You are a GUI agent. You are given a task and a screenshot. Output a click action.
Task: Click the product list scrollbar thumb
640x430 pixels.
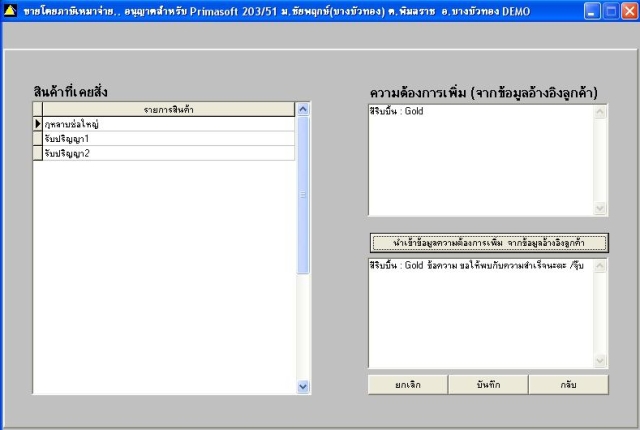tap(303, 195)
